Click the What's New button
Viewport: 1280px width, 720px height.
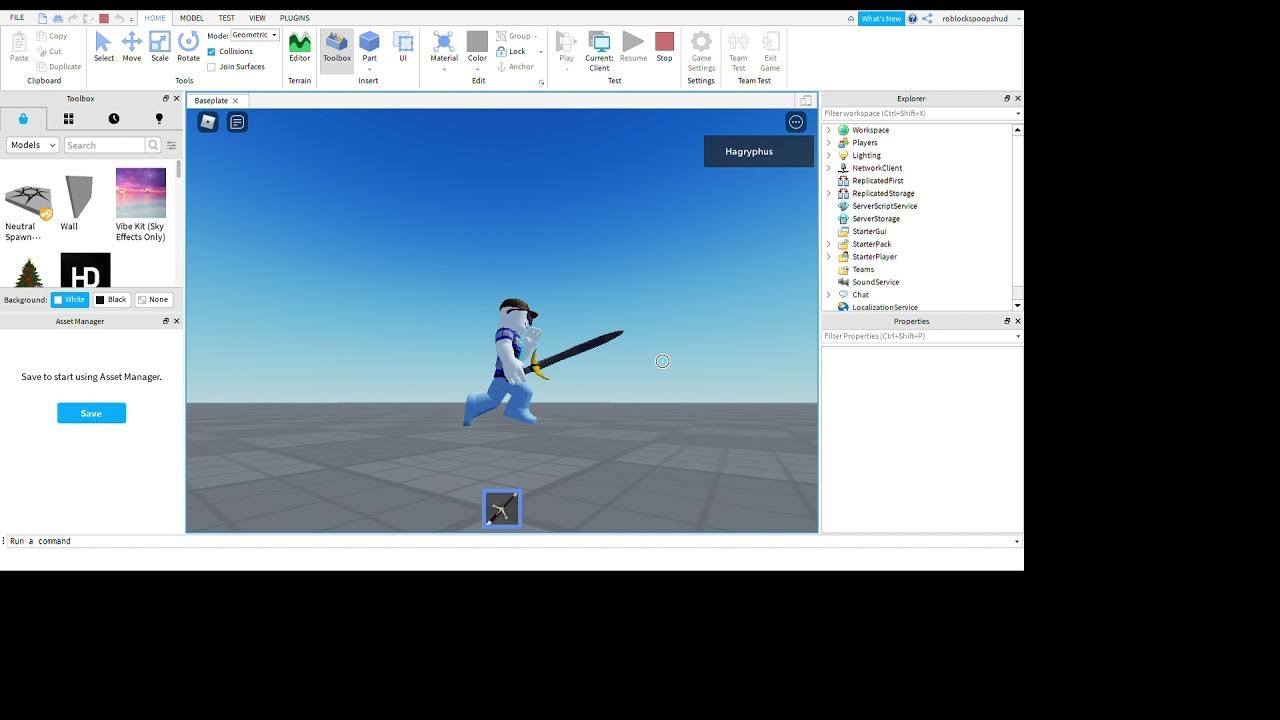coord(881,18)
